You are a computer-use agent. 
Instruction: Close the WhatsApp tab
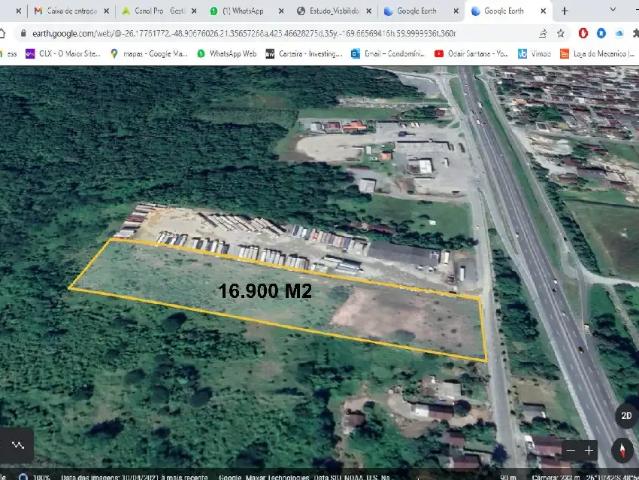pyautogui.click(x=281, y=11)
